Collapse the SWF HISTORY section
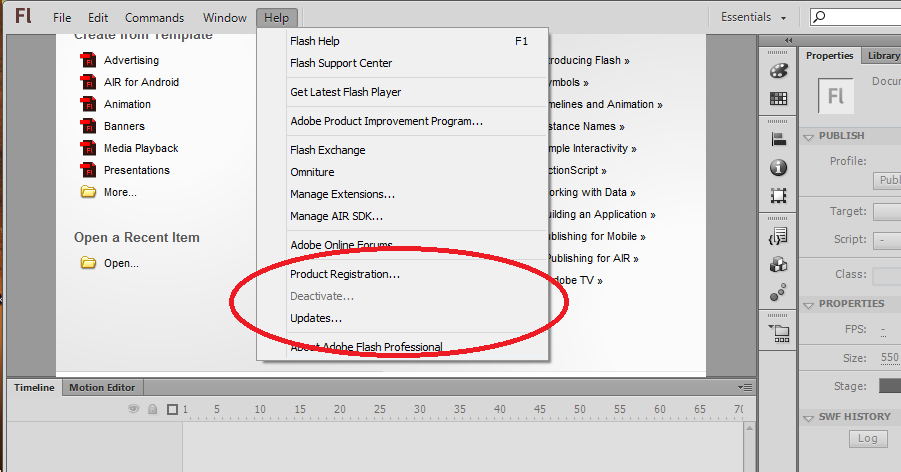 [x=808, y=418]
